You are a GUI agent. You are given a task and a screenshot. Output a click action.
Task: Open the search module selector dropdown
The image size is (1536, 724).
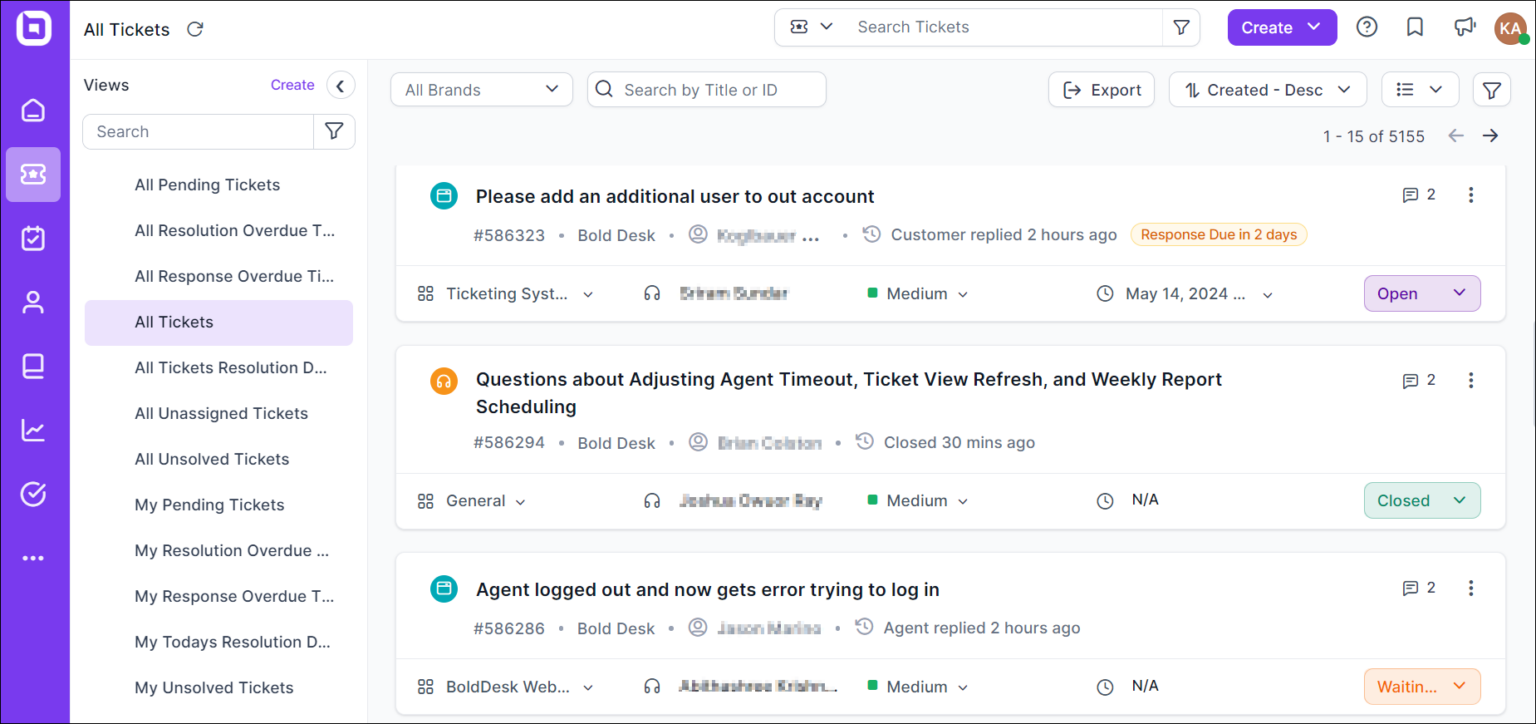point(811,27)
